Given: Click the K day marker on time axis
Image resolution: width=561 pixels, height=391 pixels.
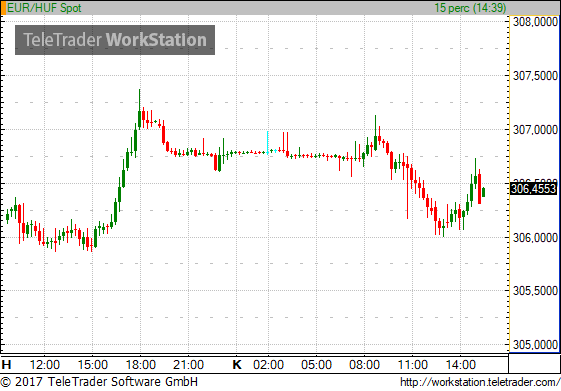Looking at the screenshot, I should pyautogui.click(x=237, y=365).
